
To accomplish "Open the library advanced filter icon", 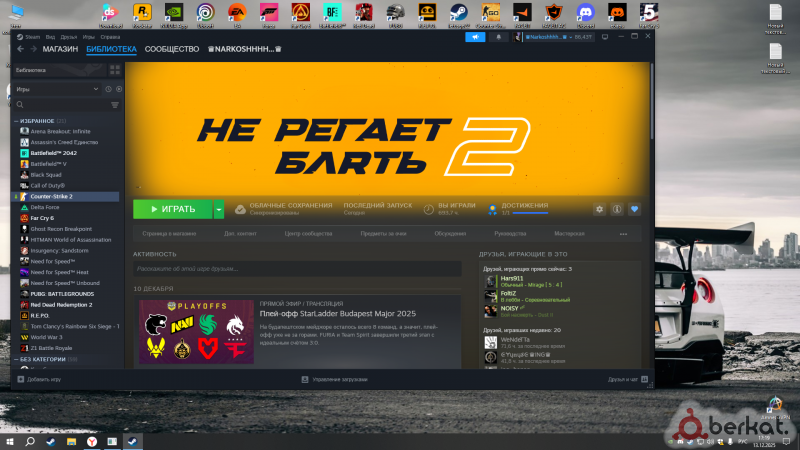I will tap(115, 104).
